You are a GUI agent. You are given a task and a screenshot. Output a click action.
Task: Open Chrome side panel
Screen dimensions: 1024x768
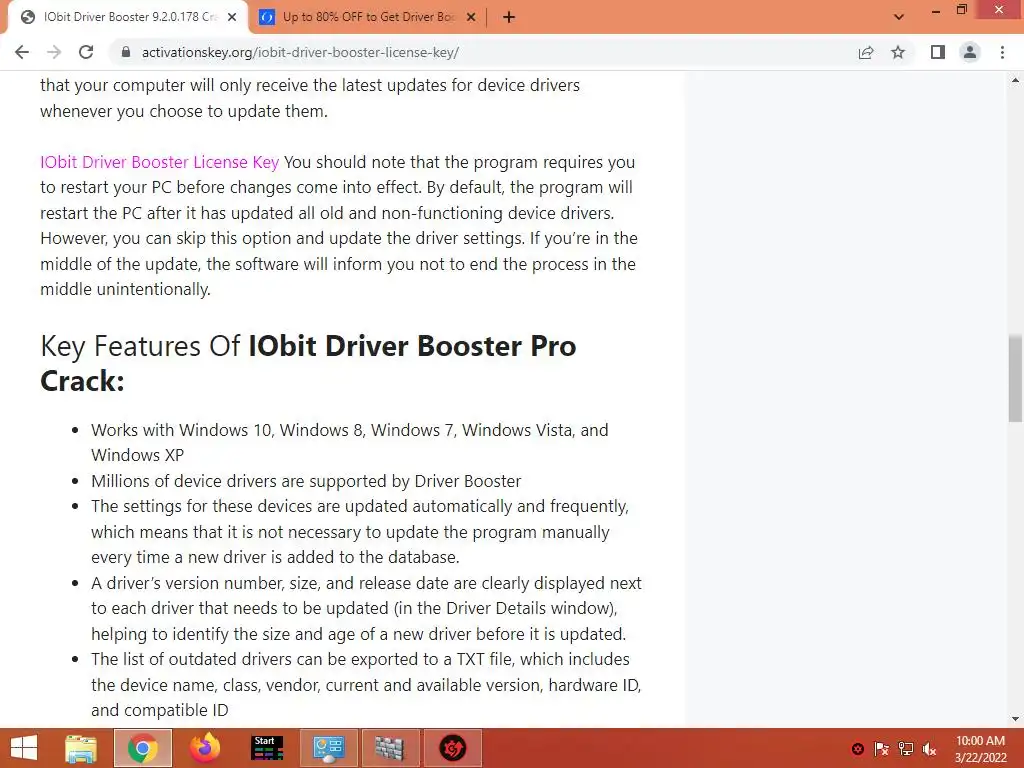[938, 52]
